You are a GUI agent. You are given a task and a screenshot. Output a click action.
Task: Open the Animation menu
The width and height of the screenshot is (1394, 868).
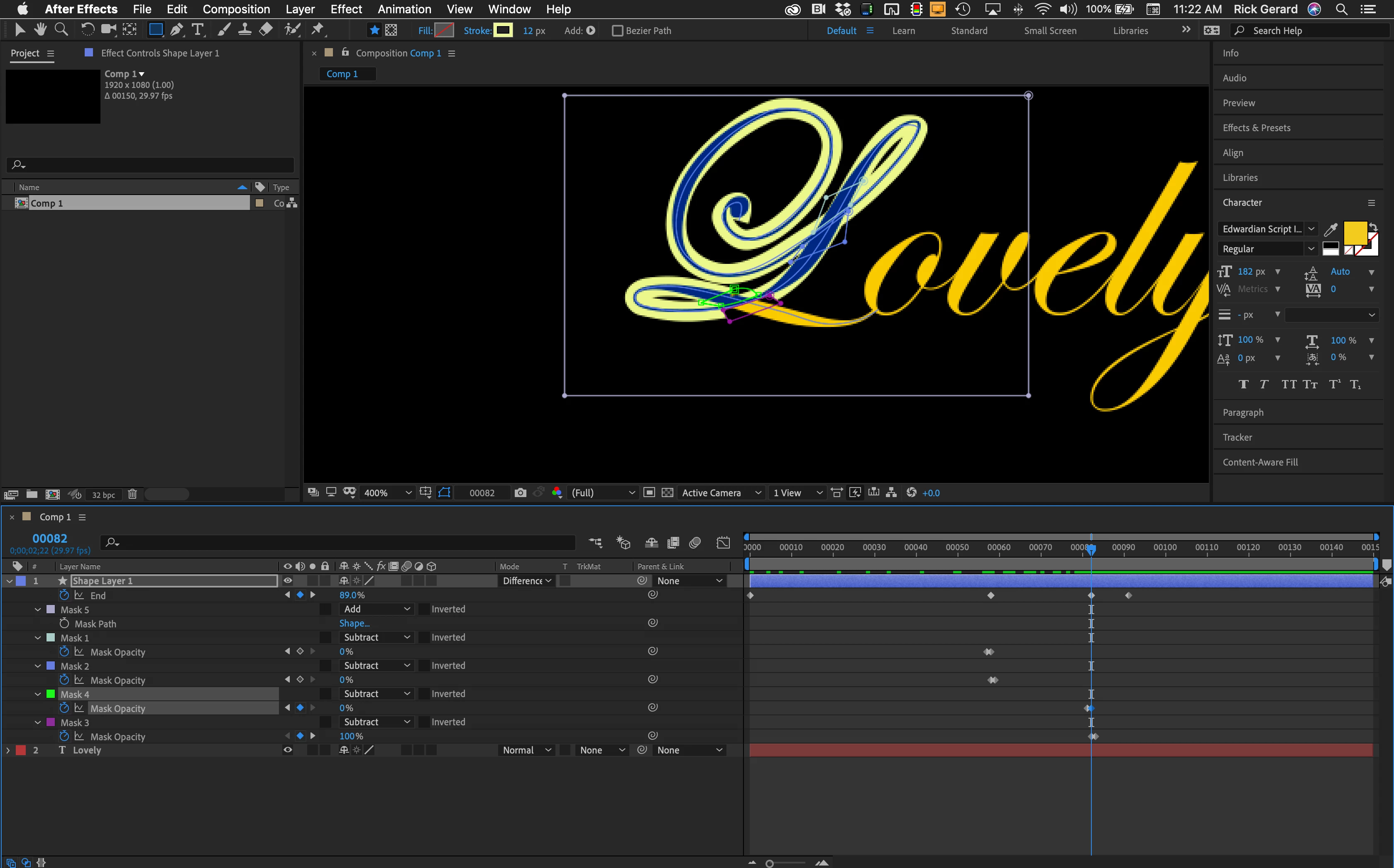404,9
